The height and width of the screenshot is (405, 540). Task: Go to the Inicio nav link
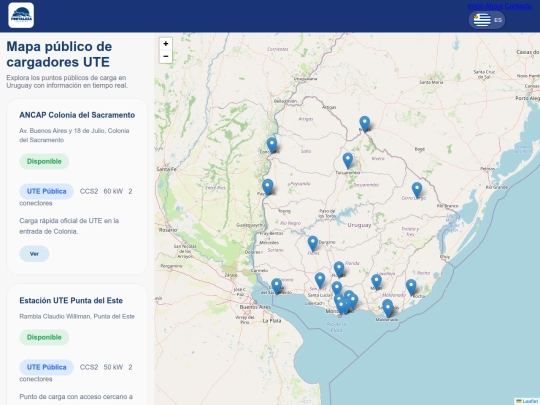476,6
